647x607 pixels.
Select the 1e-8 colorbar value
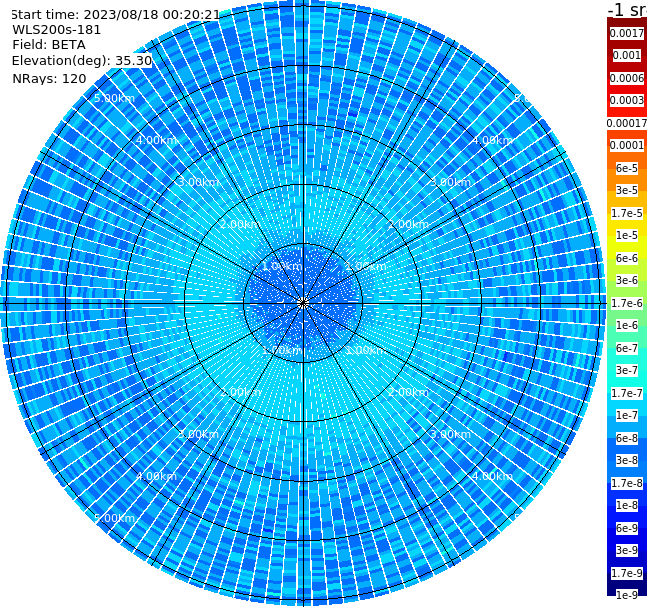click(x=627, y=505)
